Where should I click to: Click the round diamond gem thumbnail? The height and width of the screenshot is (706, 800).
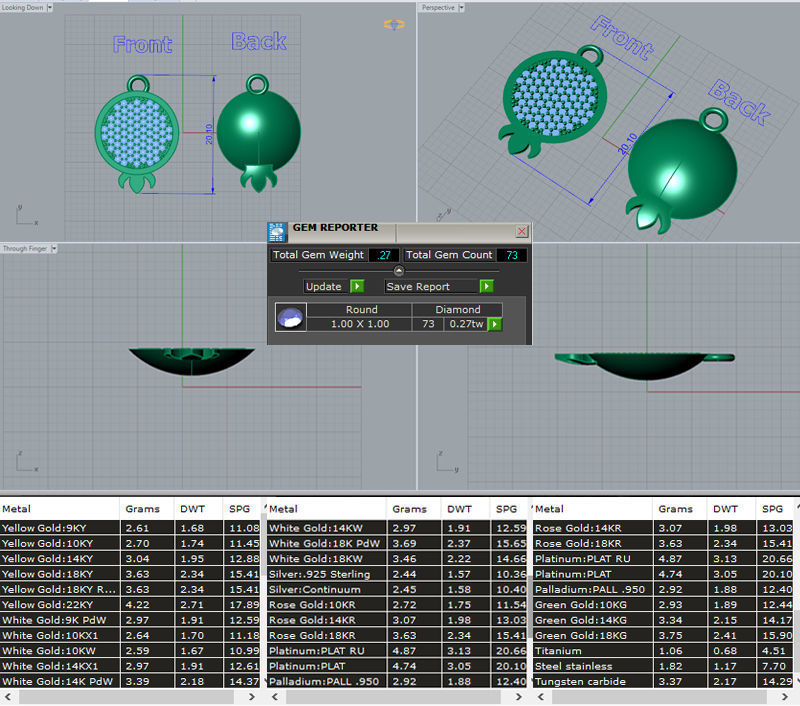point(290,317)
